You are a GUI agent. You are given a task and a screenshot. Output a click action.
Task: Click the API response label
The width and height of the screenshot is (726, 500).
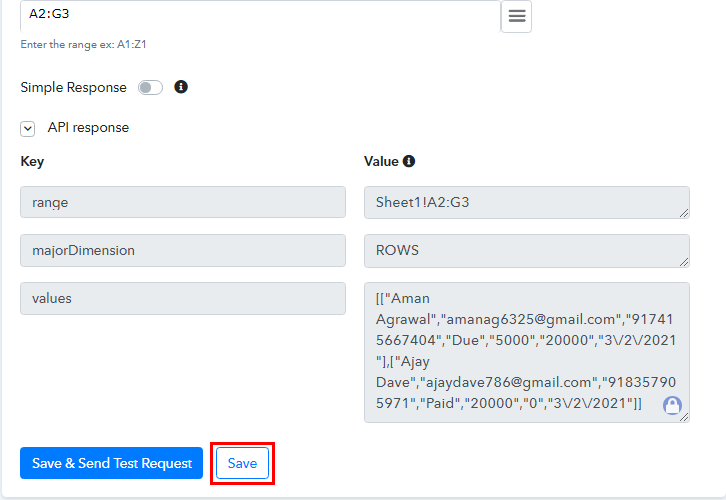click(88, 128)
